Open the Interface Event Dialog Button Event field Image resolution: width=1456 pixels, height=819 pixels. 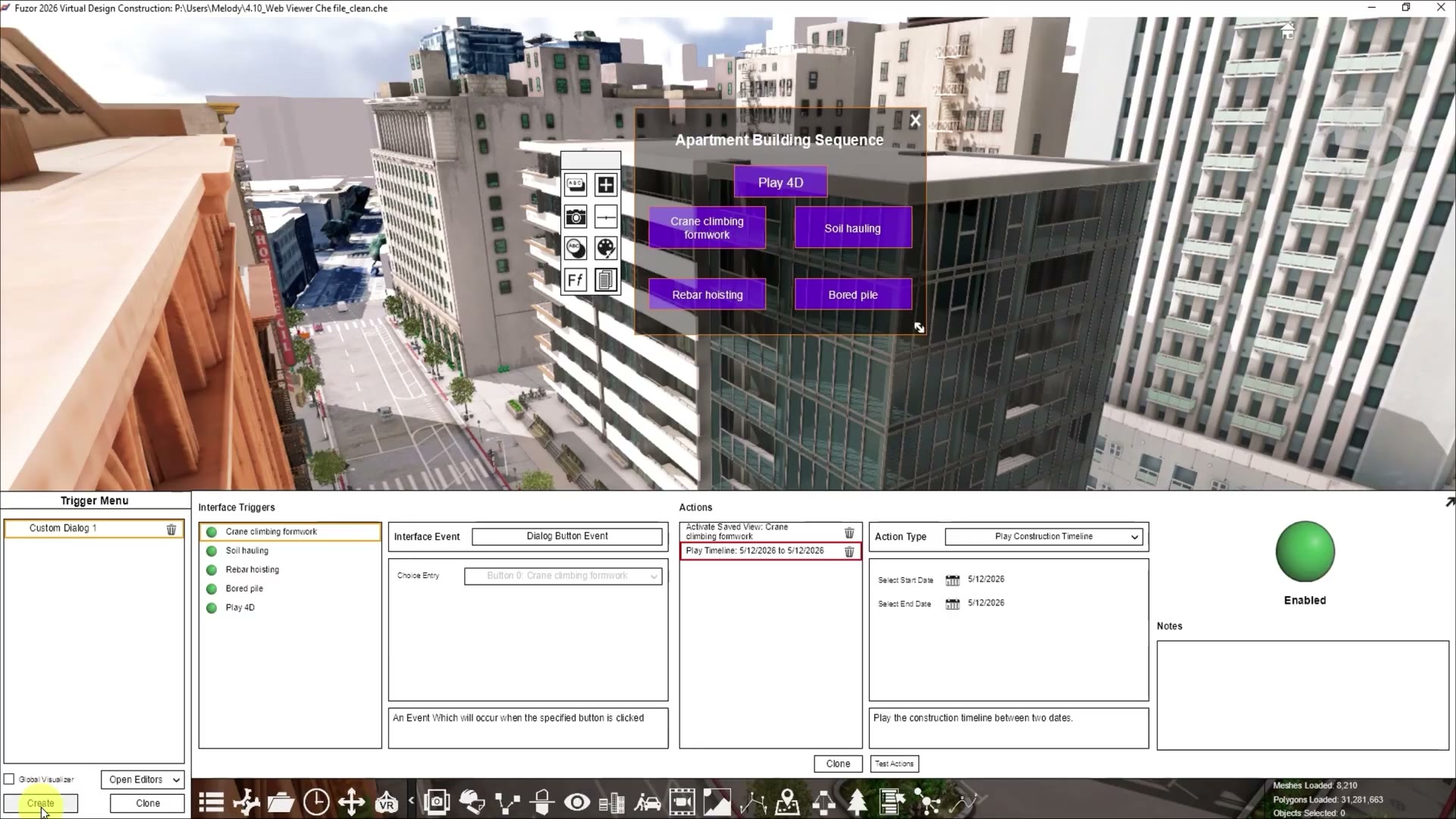pyautogui.click(x=567, y=536)
